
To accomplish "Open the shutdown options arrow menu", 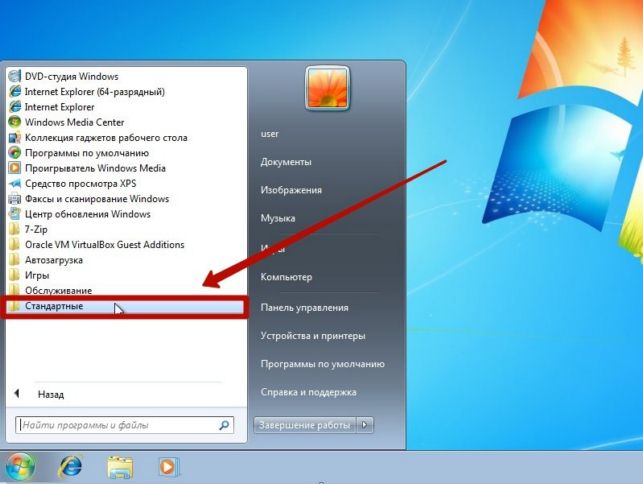I will 365,425.
